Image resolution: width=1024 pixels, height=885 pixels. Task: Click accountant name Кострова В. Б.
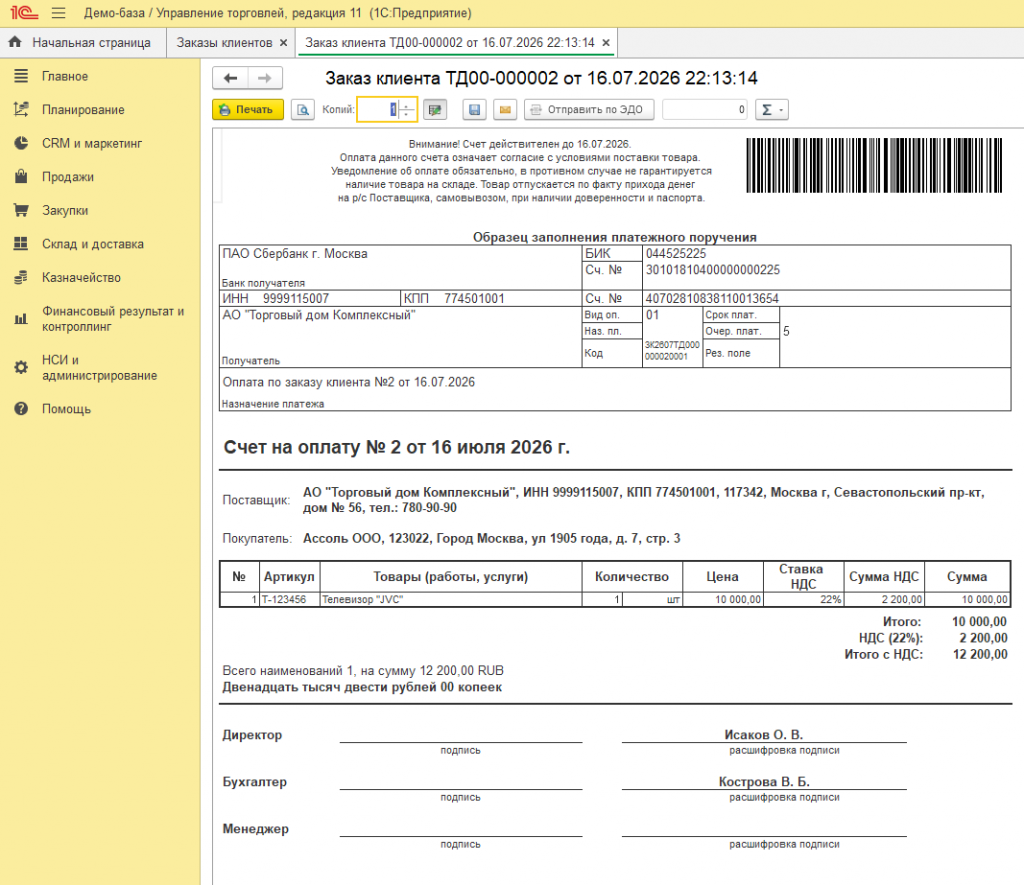coord(764,782)
